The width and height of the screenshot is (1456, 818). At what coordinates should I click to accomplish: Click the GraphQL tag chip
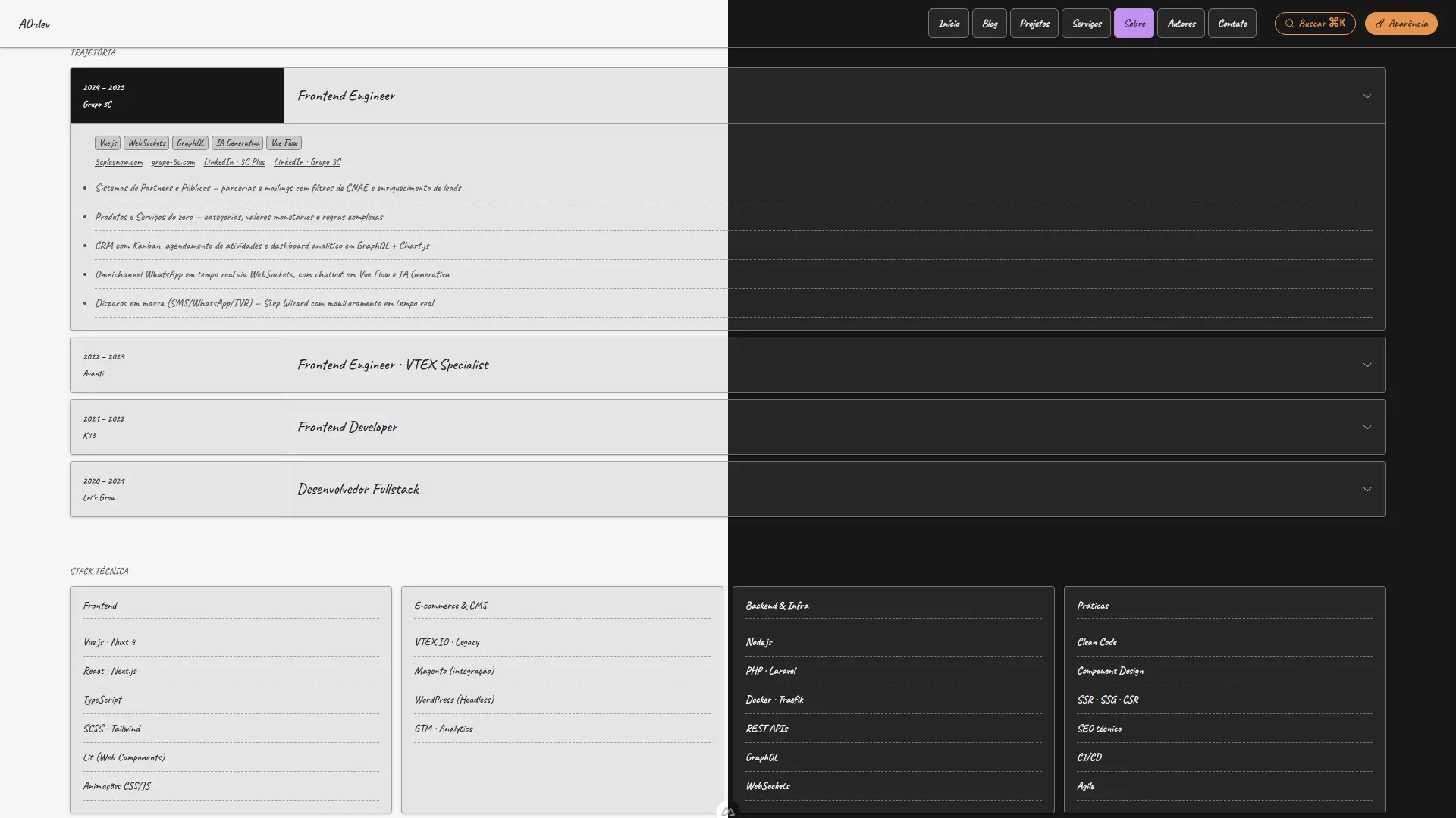click(190, 143)
